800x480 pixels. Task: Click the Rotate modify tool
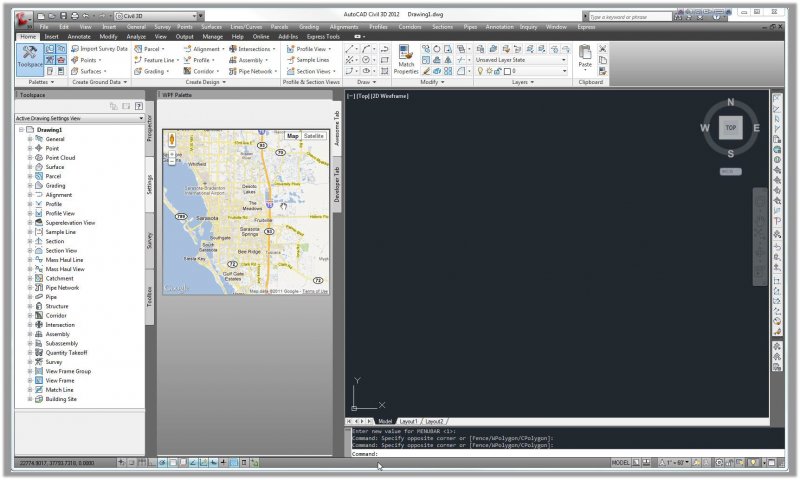pos(437,49)
